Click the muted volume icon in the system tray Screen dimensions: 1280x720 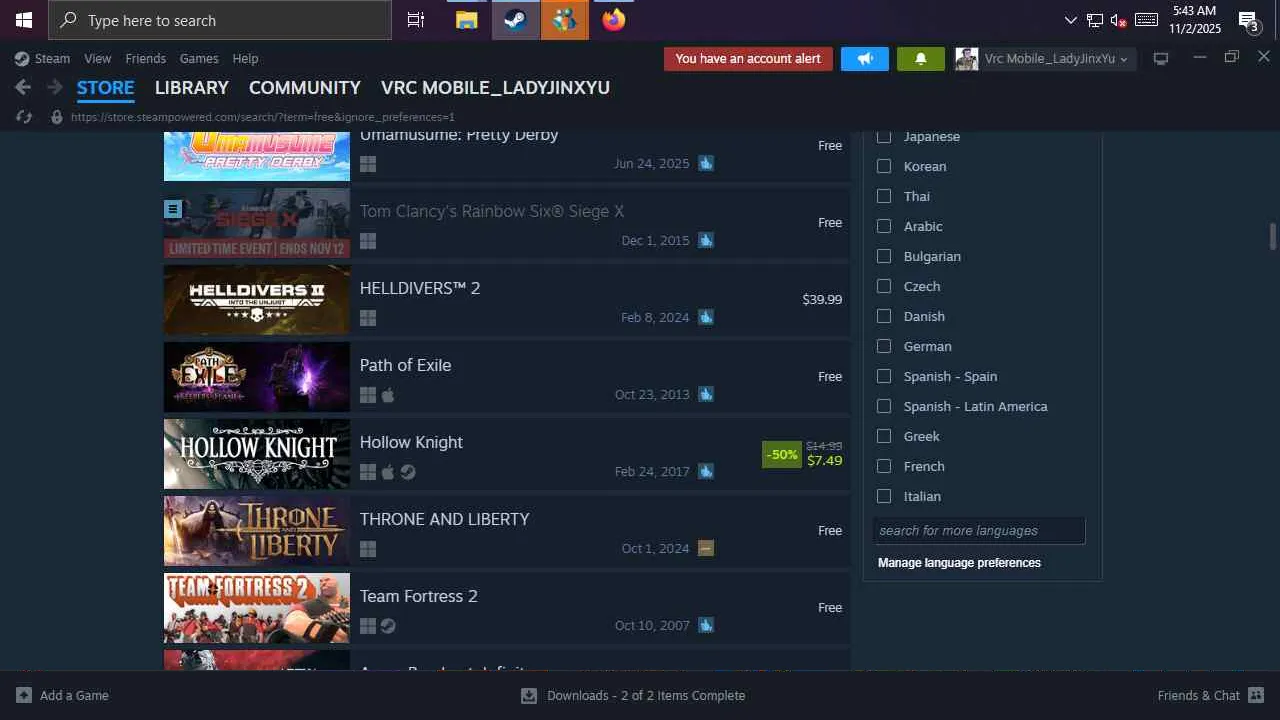[x=1119, y=20]
